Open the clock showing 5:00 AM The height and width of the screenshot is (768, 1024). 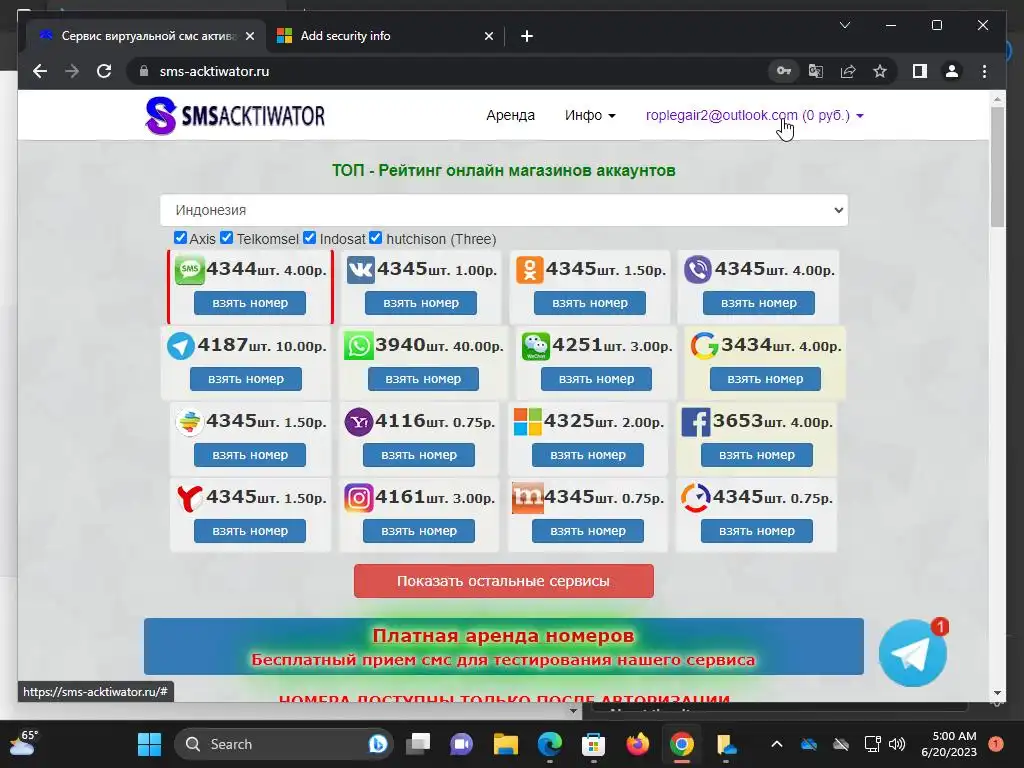[949, 744]
